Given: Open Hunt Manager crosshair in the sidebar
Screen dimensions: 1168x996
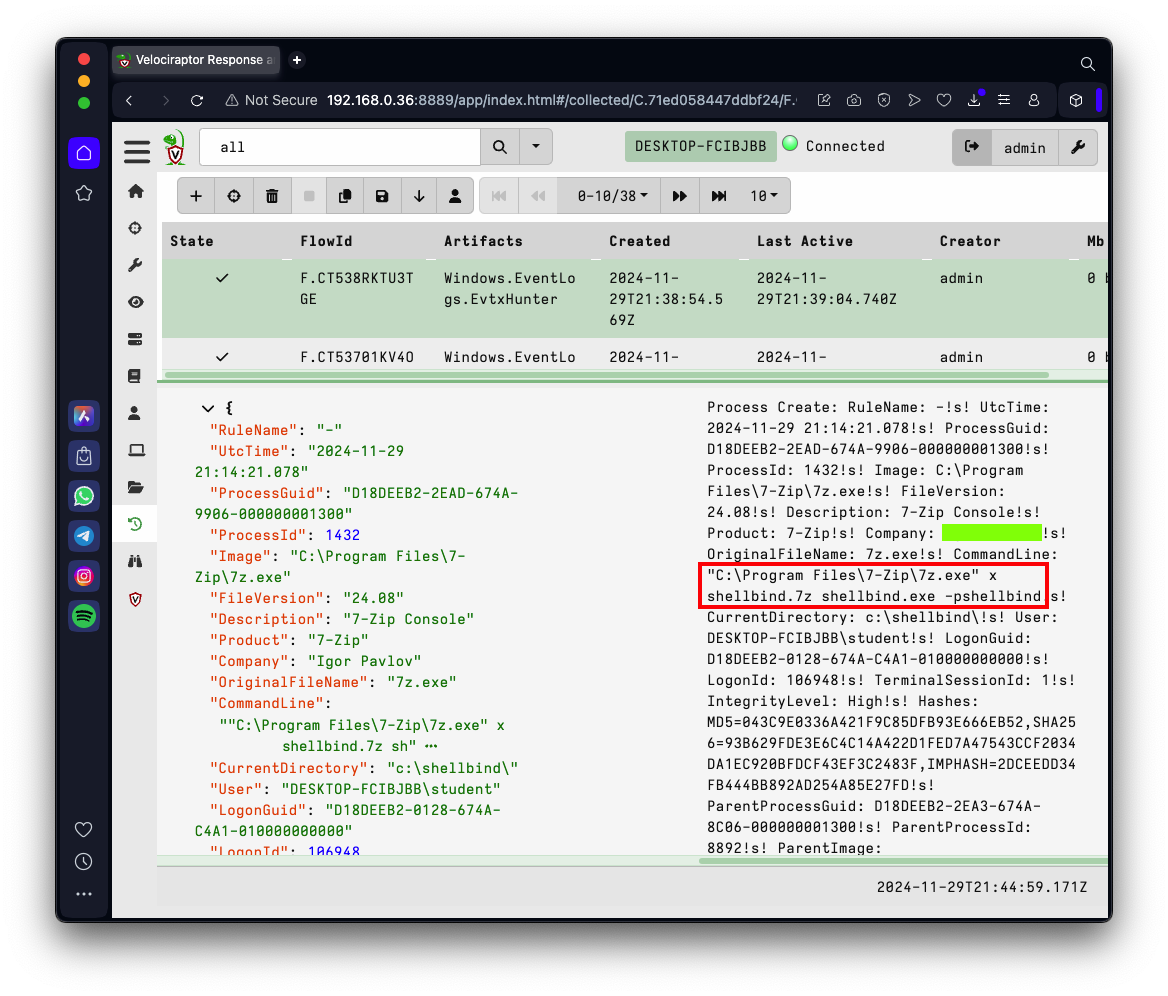Looking at the screenshot, I should click(x=135, y=228).
